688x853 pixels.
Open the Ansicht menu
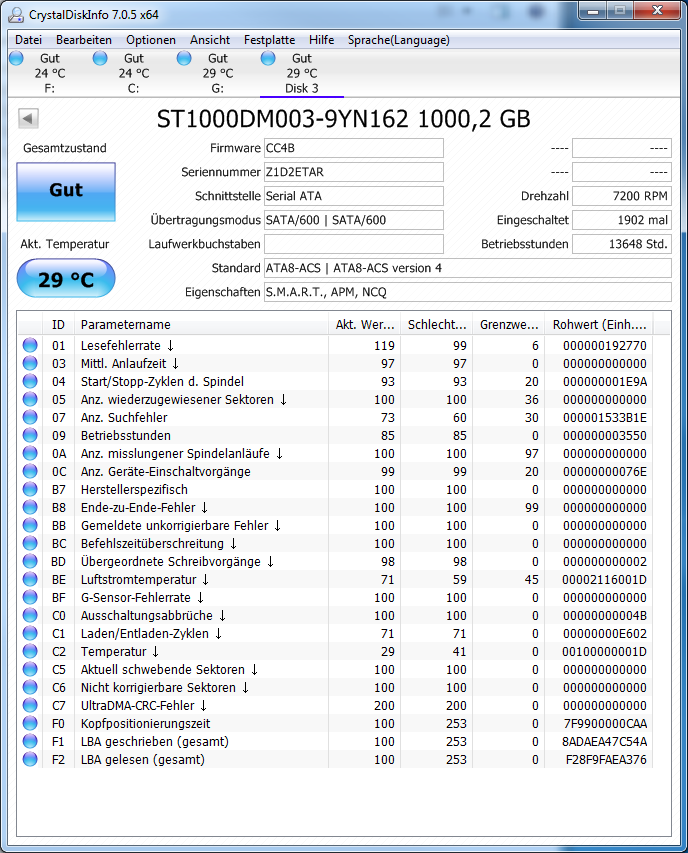coord(210,40)
